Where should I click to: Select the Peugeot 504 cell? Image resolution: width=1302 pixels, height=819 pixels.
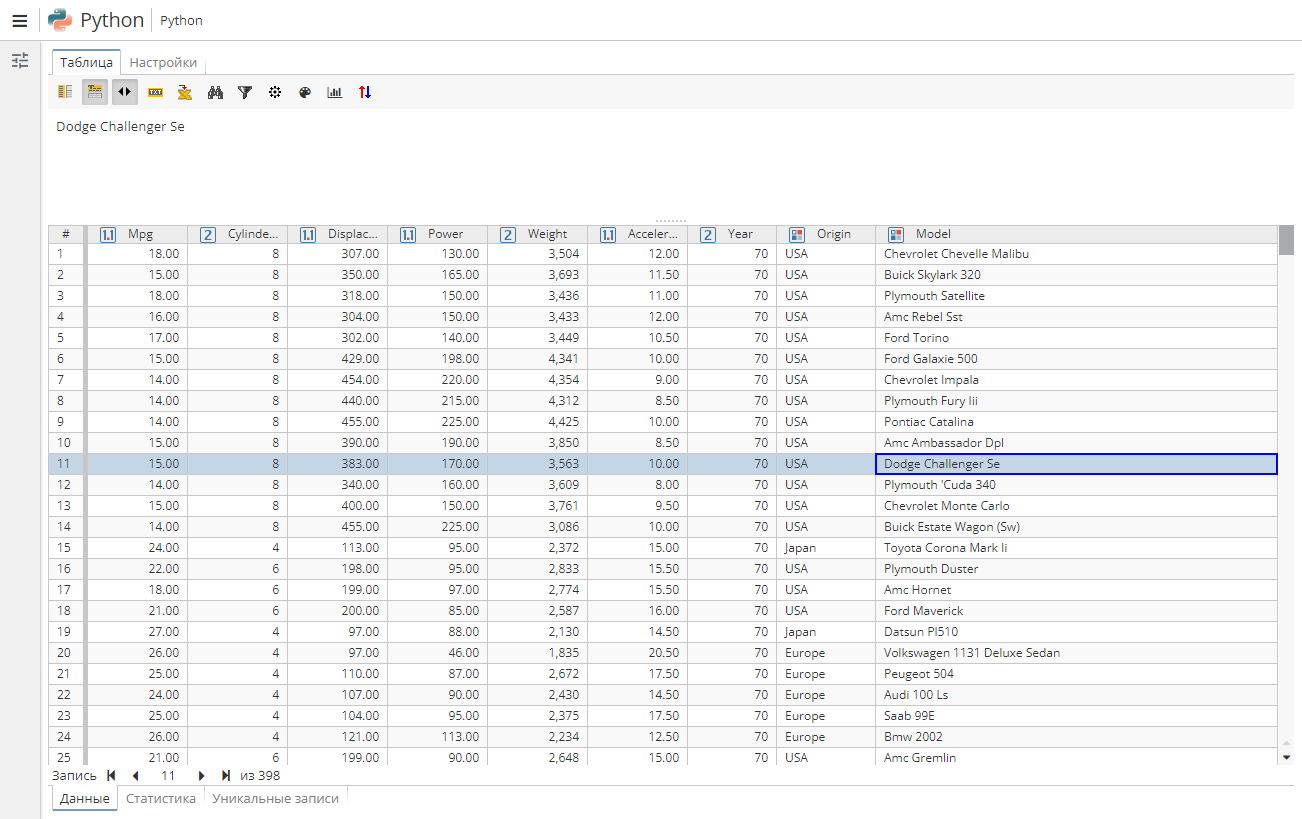[1077, 674]
